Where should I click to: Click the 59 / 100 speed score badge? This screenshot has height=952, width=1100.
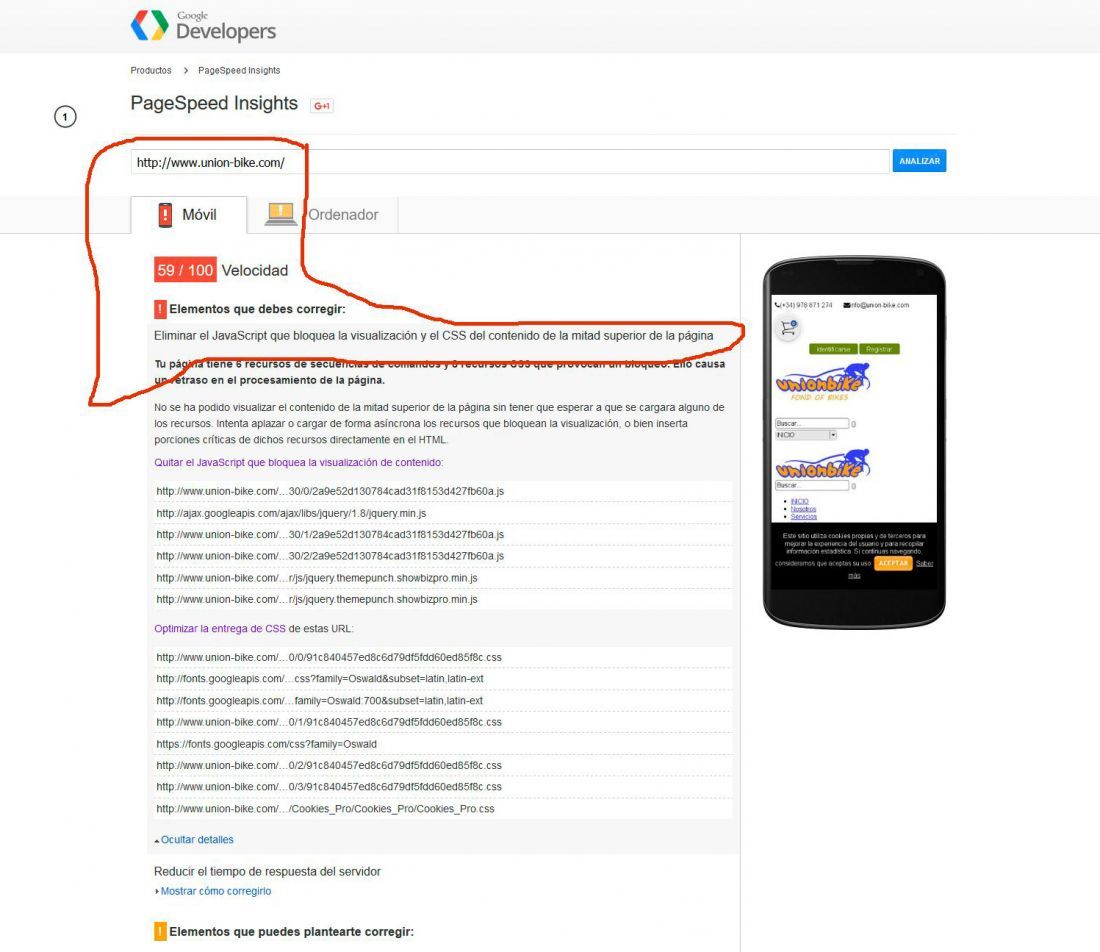click(185, 270)
